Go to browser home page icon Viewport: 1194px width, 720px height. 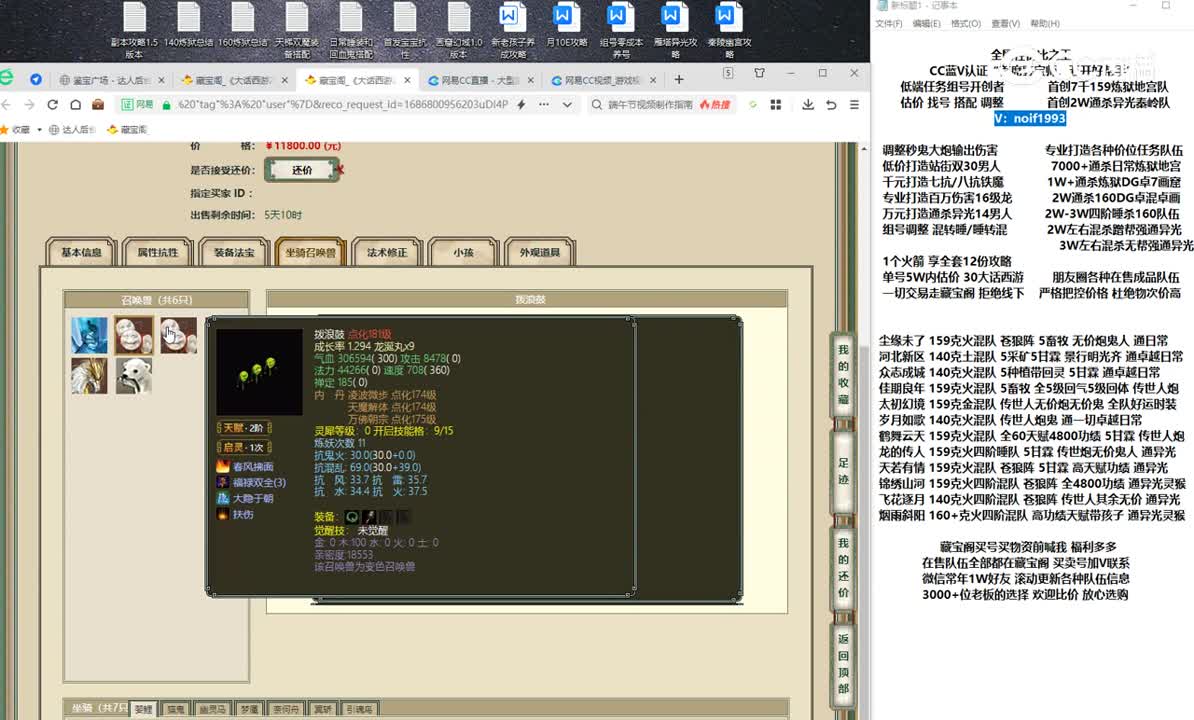75,104
